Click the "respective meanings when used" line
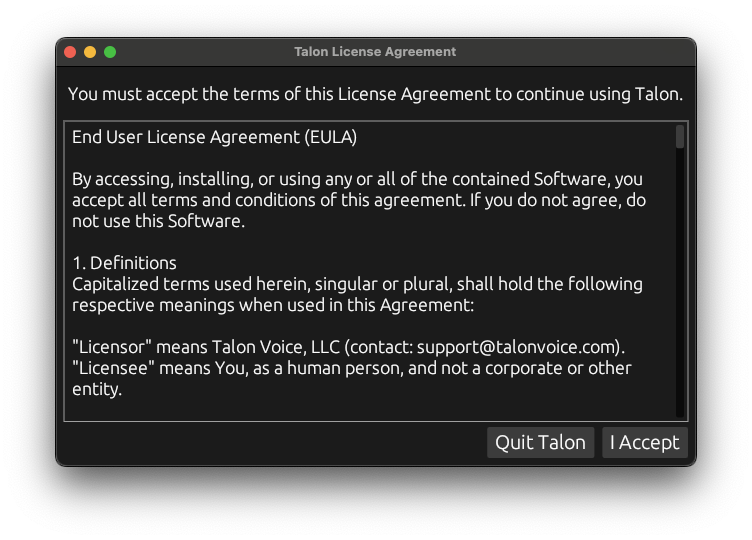The width and height of the screenshot is (752, 540). [273, 305]
